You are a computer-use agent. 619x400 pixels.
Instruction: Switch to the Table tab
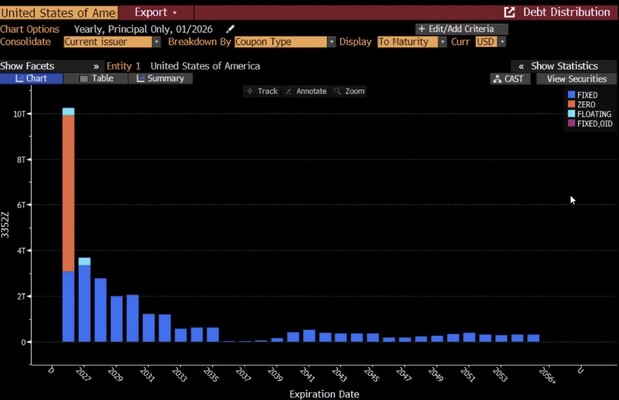pos(96,79)
